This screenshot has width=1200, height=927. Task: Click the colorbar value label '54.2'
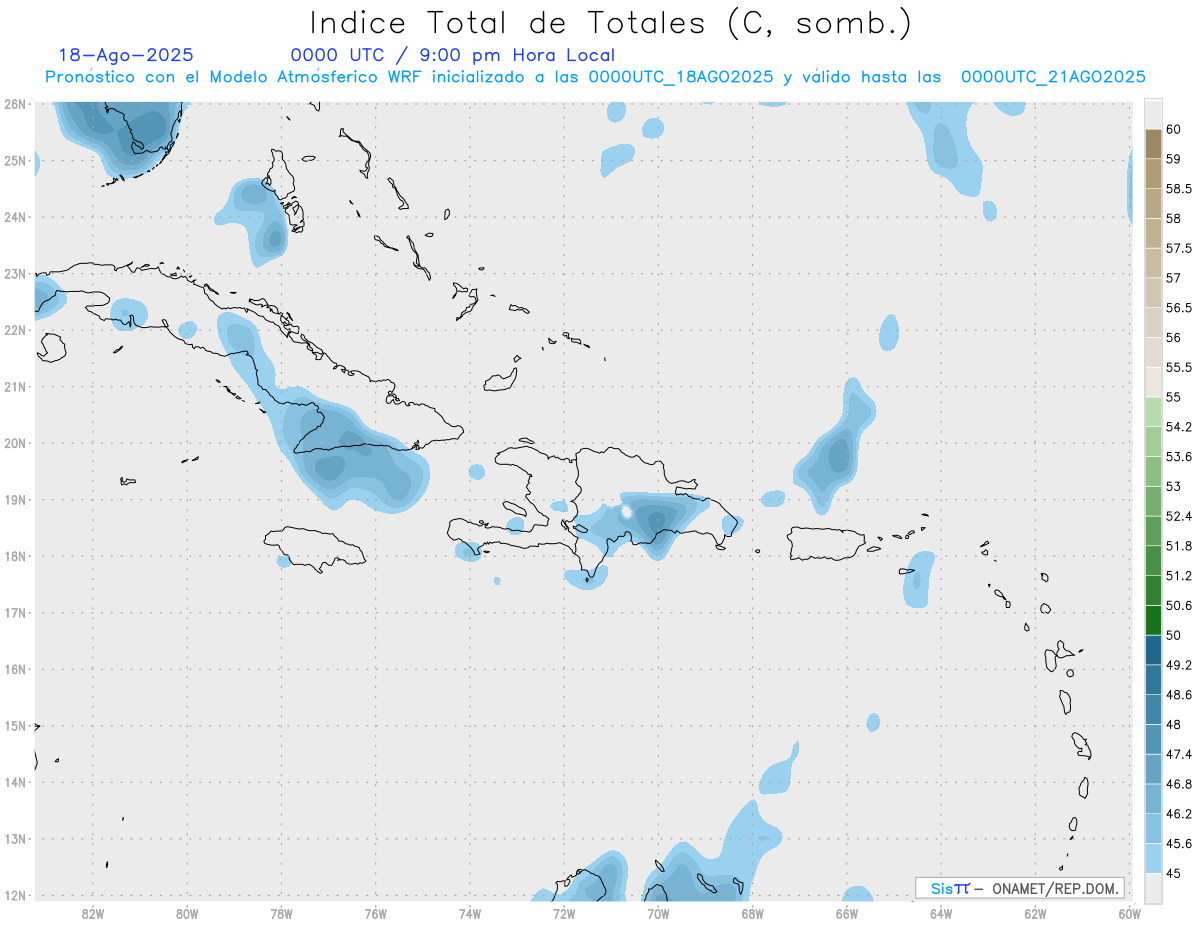(1180, 427)
